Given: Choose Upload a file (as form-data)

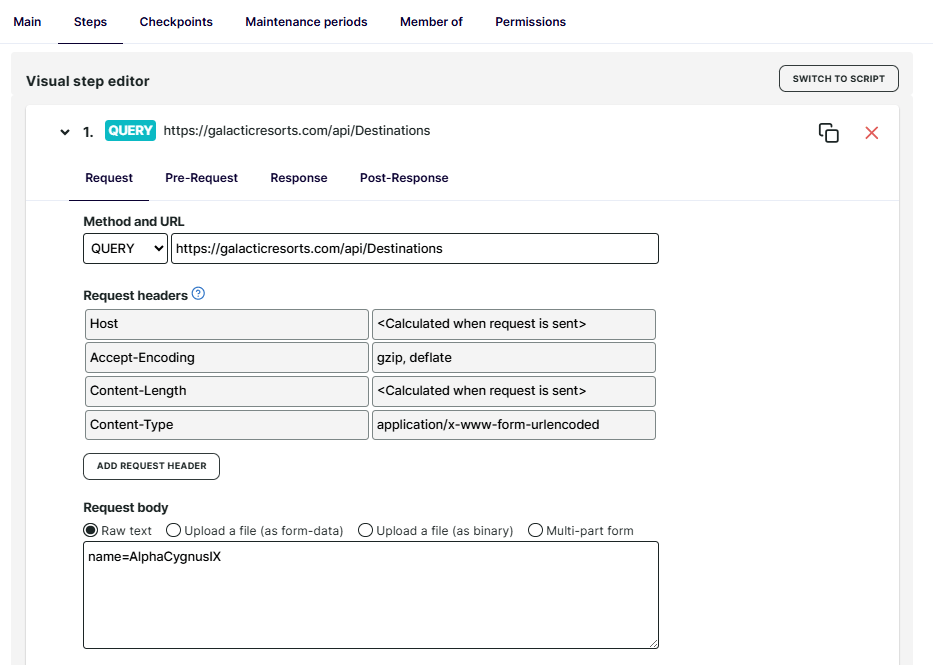Looking at the screenshot, I should pyautogui.click(x=173, y=530).
